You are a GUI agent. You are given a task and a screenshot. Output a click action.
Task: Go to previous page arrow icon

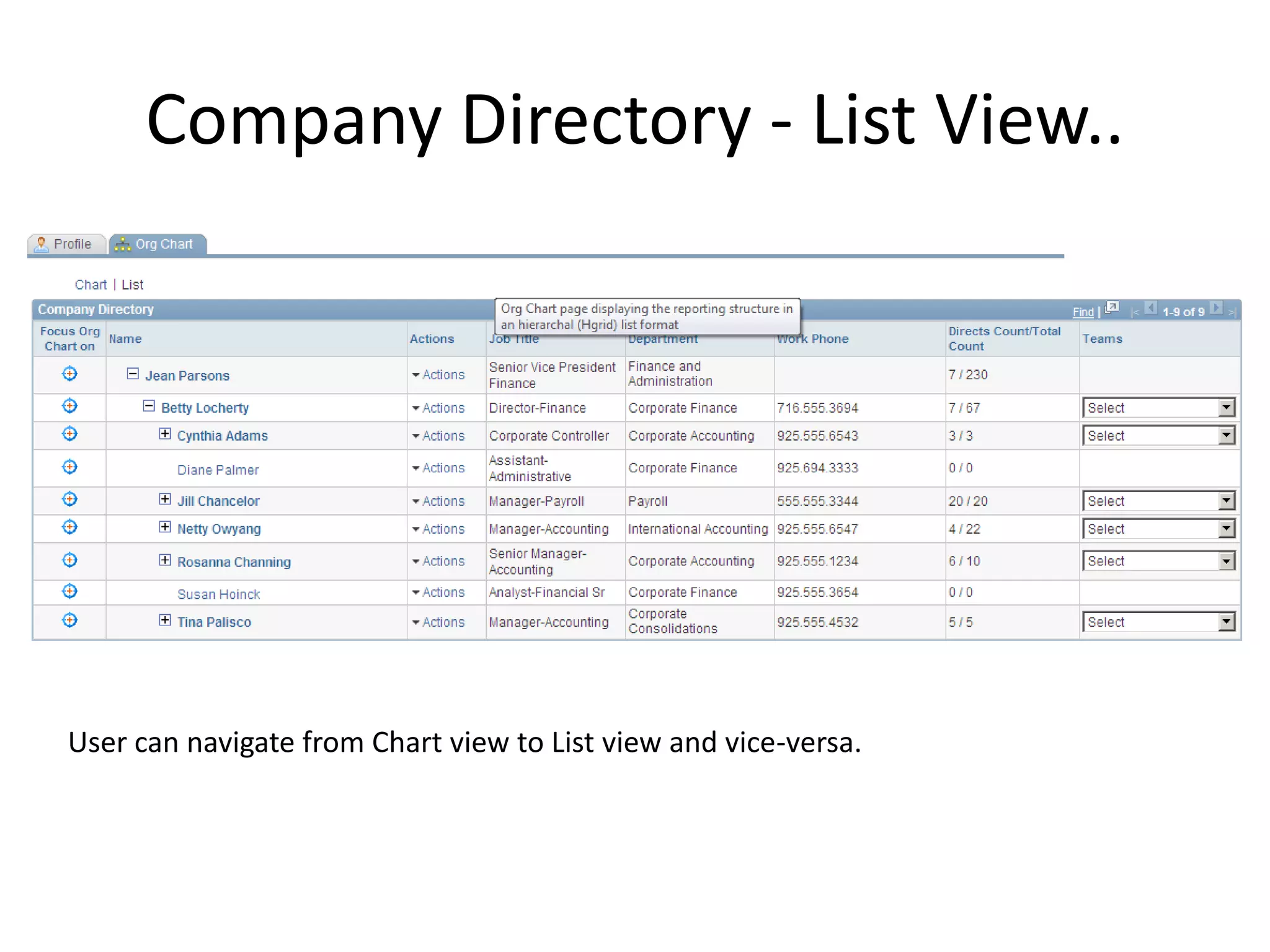(1151, 308)
